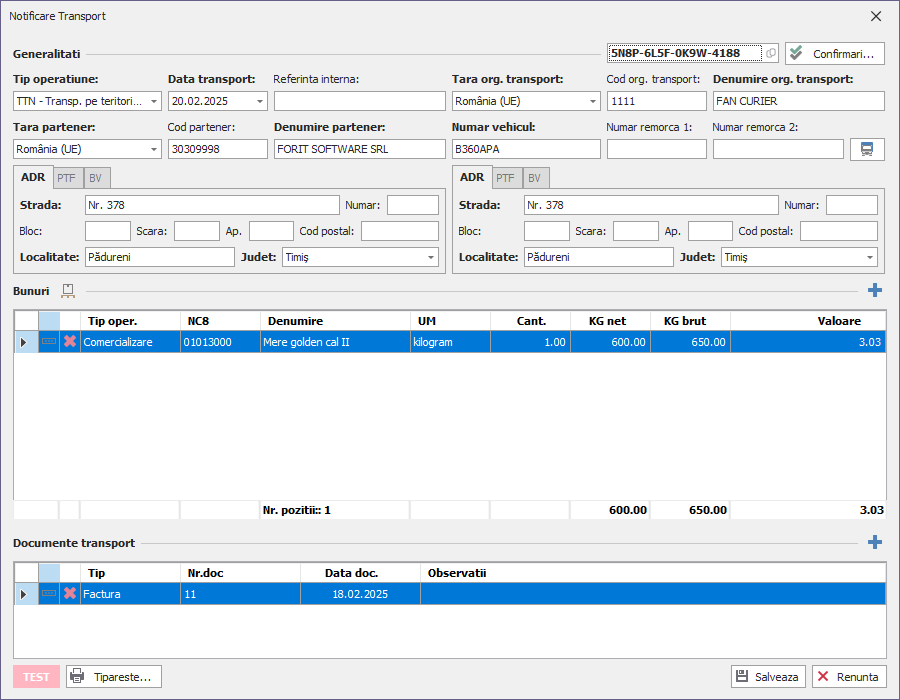Click the vehicle icon beside Numar remorca 2

pyautogui.click(x=867, y=149)
